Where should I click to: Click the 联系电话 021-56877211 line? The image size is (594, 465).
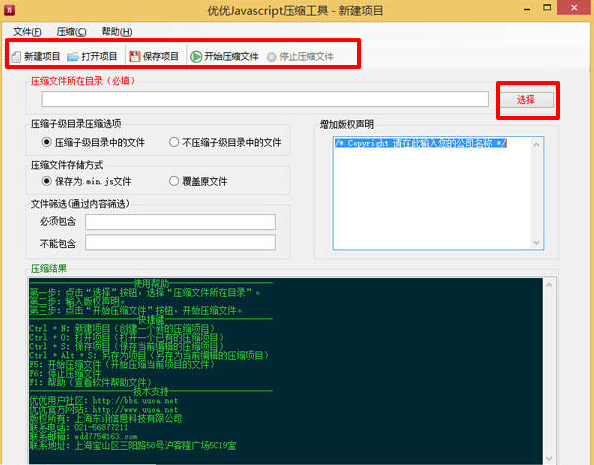pos(79,427)
